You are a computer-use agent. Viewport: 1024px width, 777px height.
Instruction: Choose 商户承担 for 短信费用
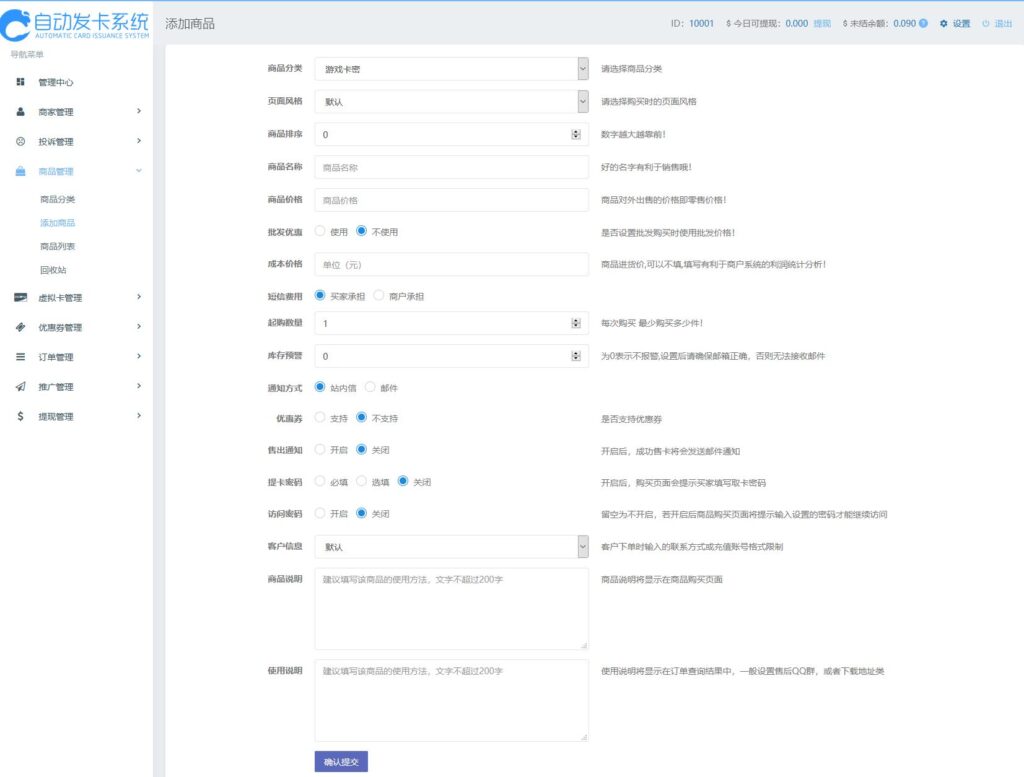[379, 296]
